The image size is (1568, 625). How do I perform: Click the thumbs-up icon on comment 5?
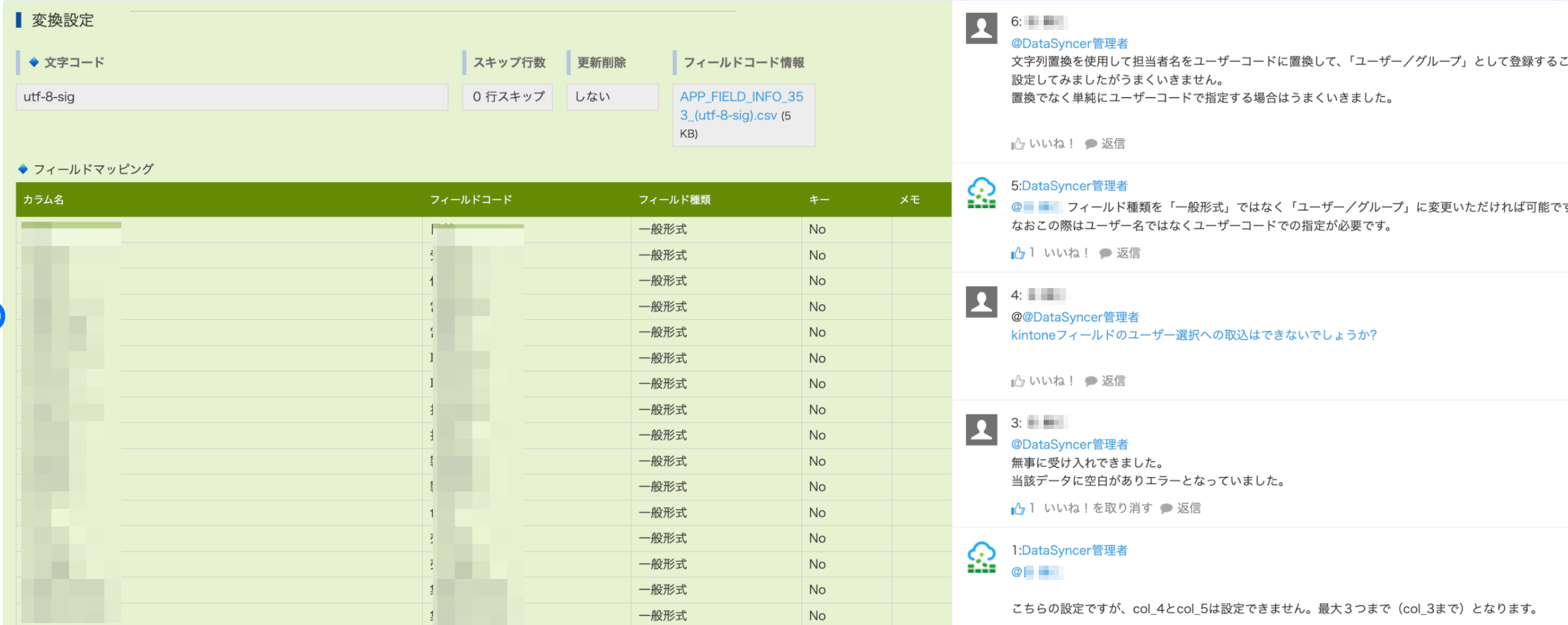1018,253
